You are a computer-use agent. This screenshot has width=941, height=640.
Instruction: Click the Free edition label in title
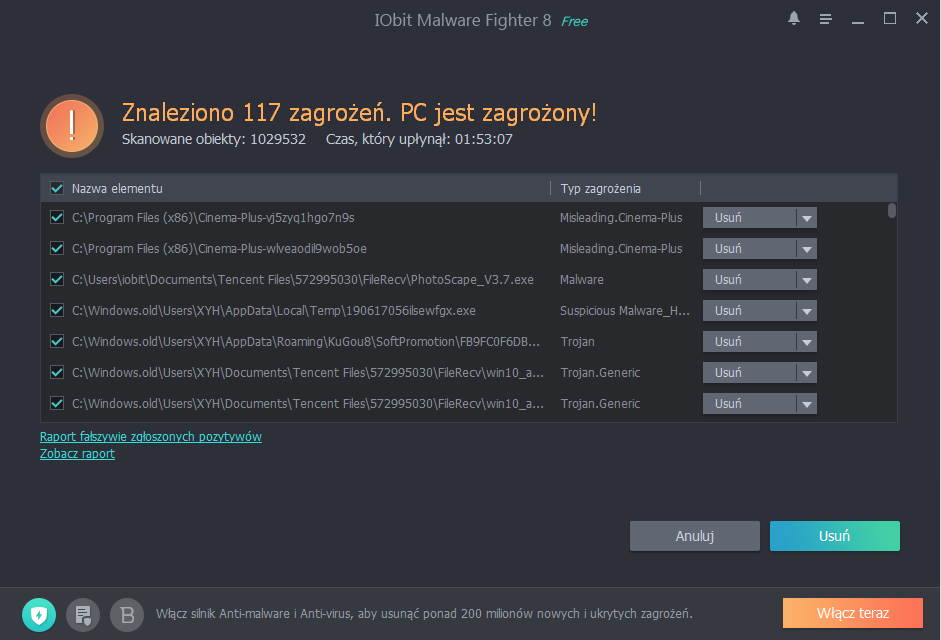(x=574, y=22)
